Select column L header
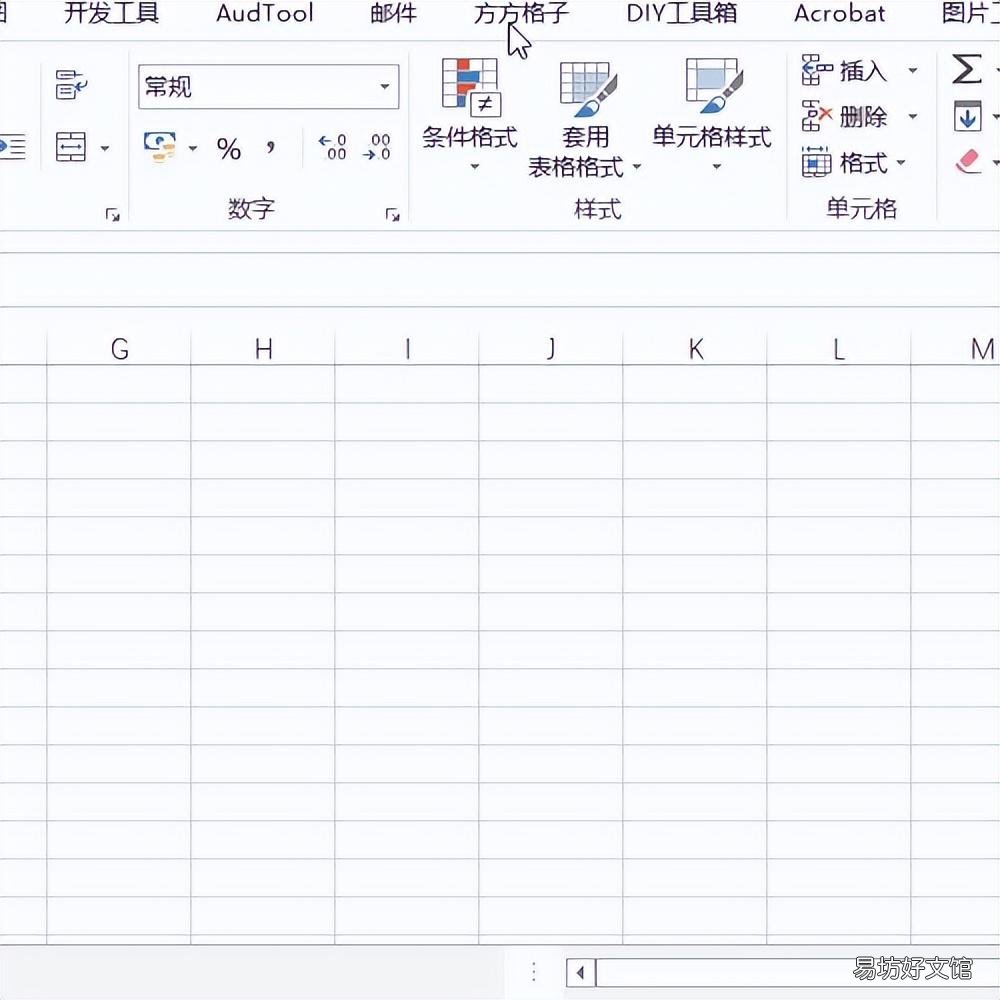Screen dimensions: 1000x1000 coord(839,349)
